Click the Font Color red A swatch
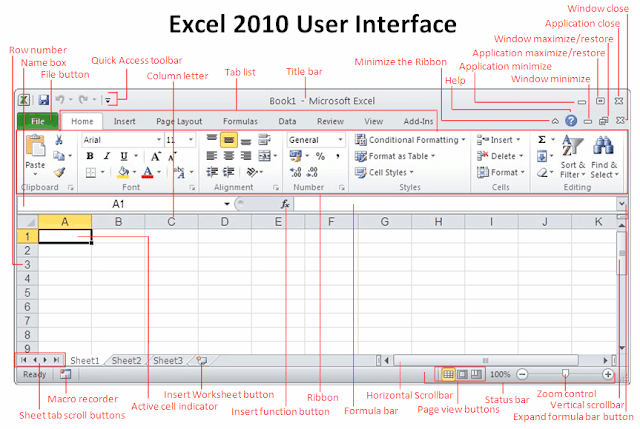The height and width of the screenshot is (429, 640). pyautogui.click(x=148, y=173)
